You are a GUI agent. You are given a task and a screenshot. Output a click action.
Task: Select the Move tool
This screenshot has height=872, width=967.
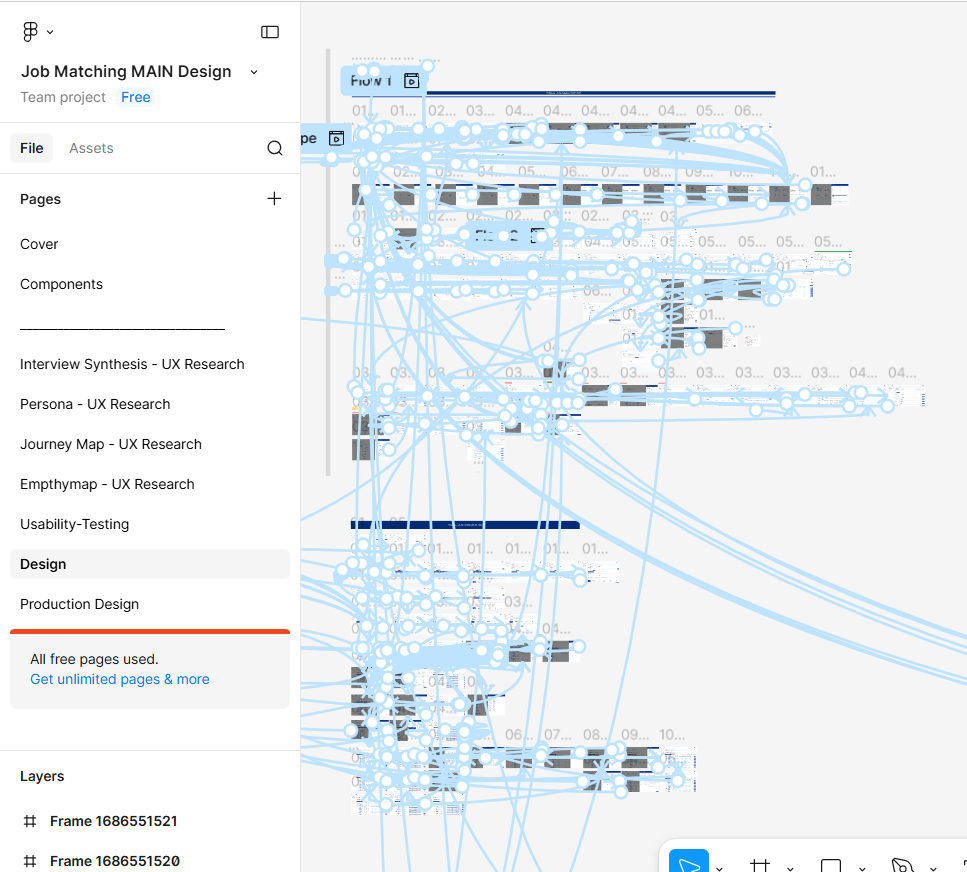coord(689,862)
